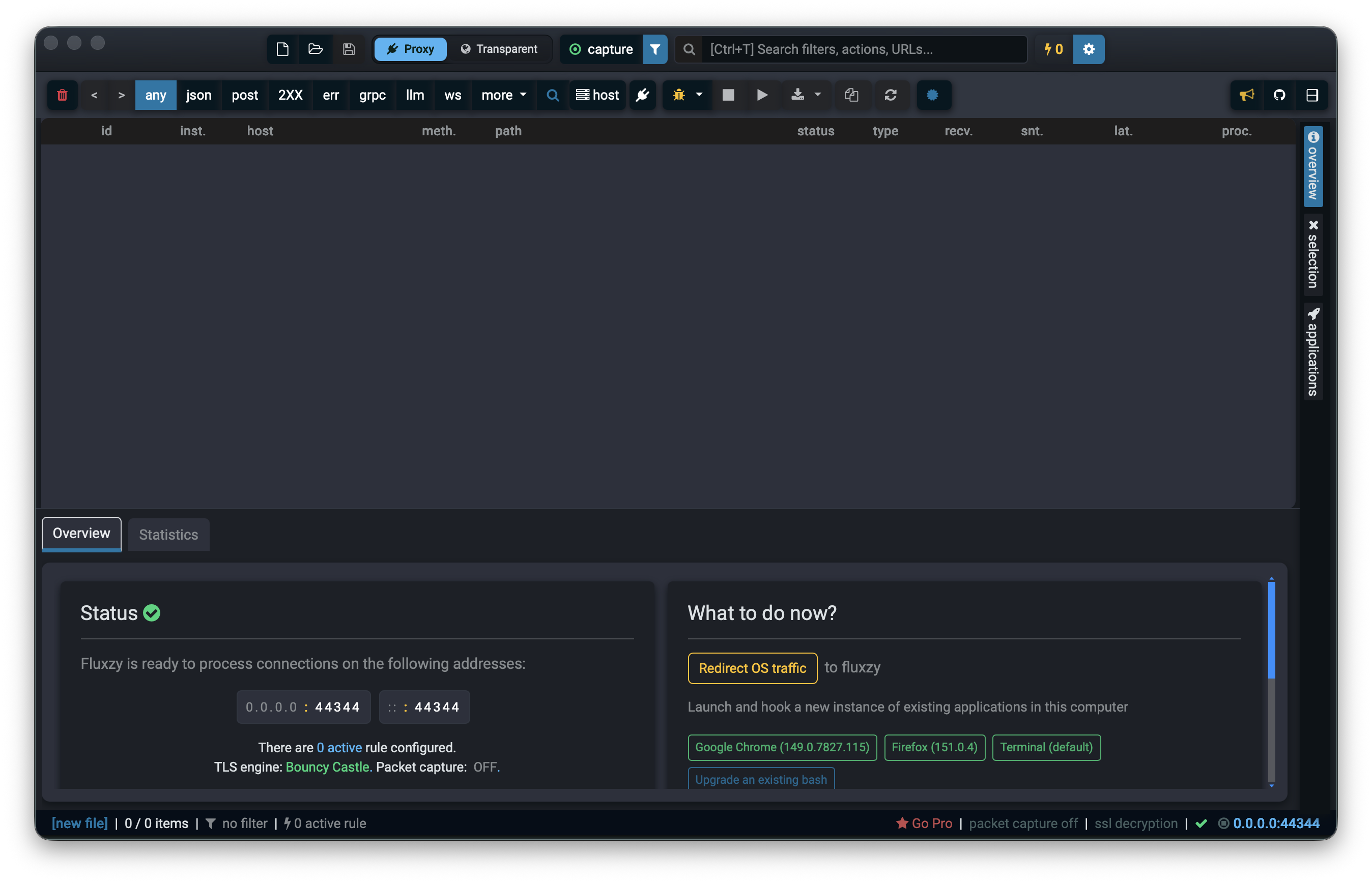This screenshot has height=883, width=1372.
Task: Launch Firefox (151.0.4)
Action: tap(935, 748)
